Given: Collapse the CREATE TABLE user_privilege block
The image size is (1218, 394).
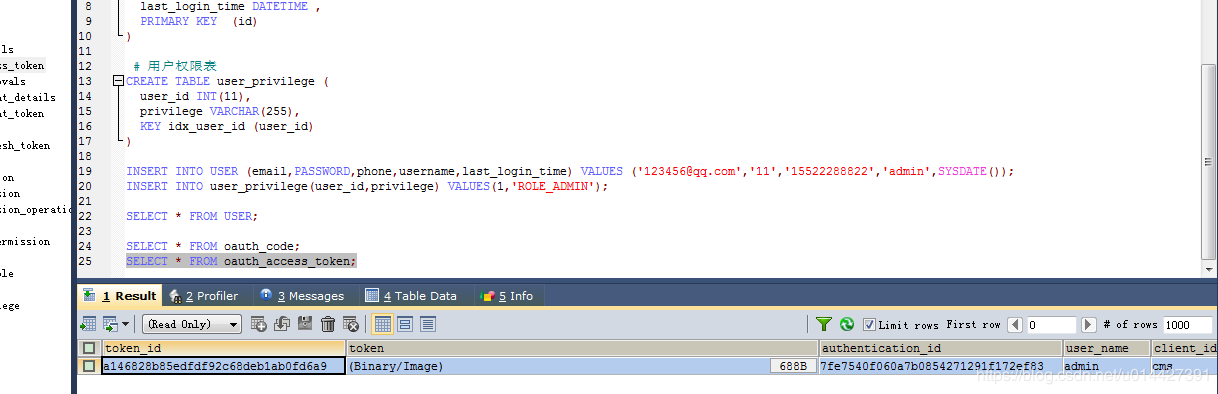Looking at the screenshot, I should point(119,81).
